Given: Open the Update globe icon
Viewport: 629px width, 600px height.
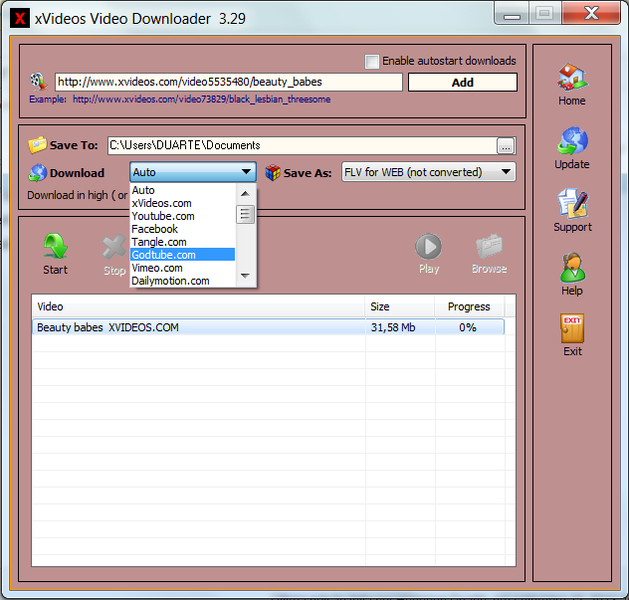Looking at the screenshot, I should [572, 140].
